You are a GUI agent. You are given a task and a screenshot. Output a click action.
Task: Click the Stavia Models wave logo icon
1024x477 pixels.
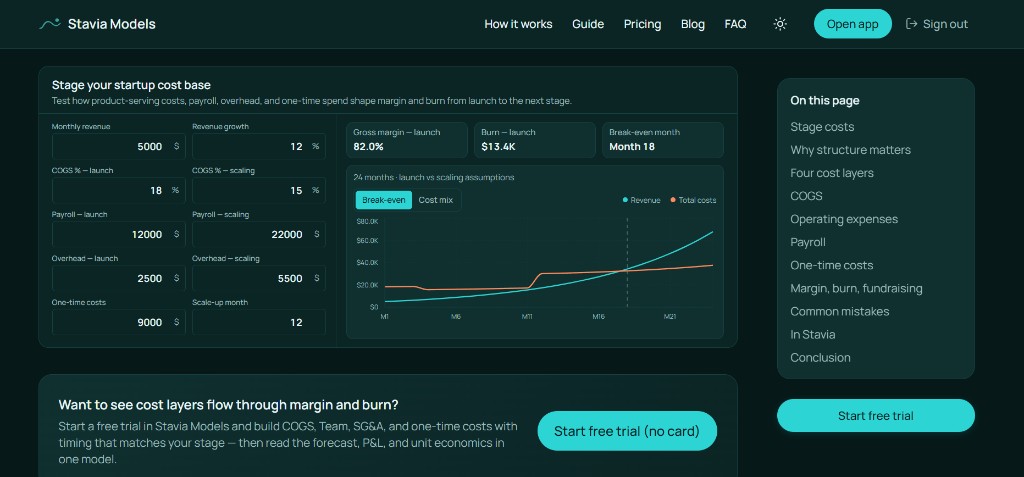coord(50,24)
